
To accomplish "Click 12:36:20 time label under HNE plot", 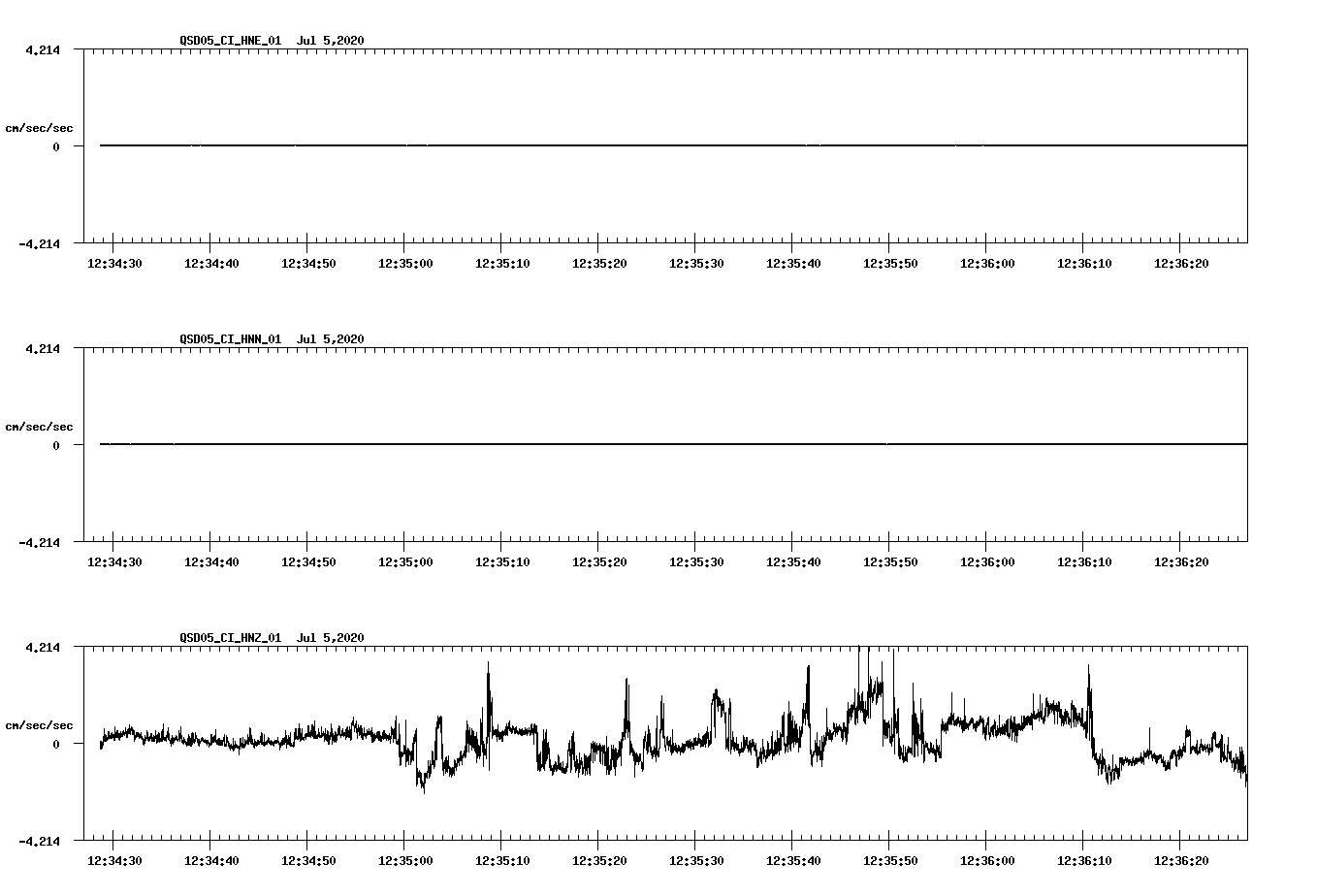I will tap(1181, 264).
